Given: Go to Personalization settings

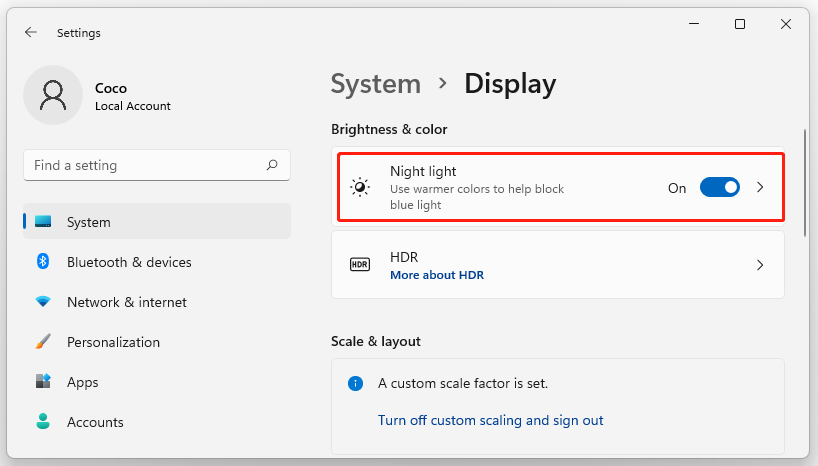Looking at the screenshot, I should pyautogui.click(x=157, y=342).
